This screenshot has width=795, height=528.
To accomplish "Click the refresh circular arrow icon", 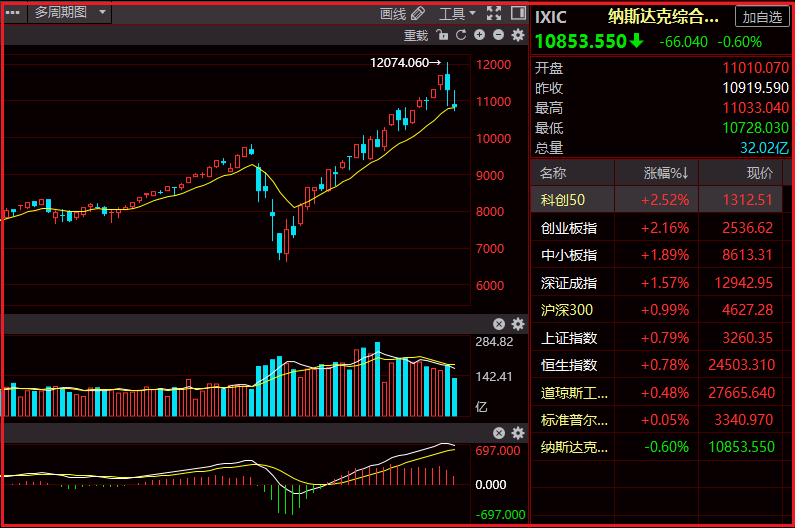I will (x=461, y=35).
